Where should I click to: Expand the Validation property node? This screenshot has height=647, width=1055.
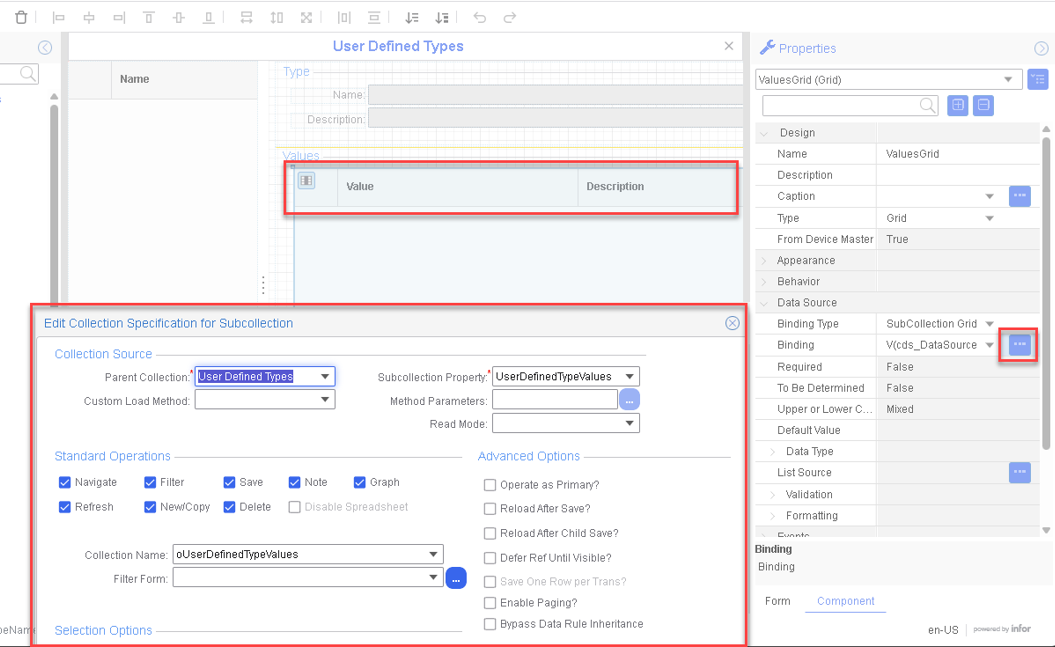[772, 494]
